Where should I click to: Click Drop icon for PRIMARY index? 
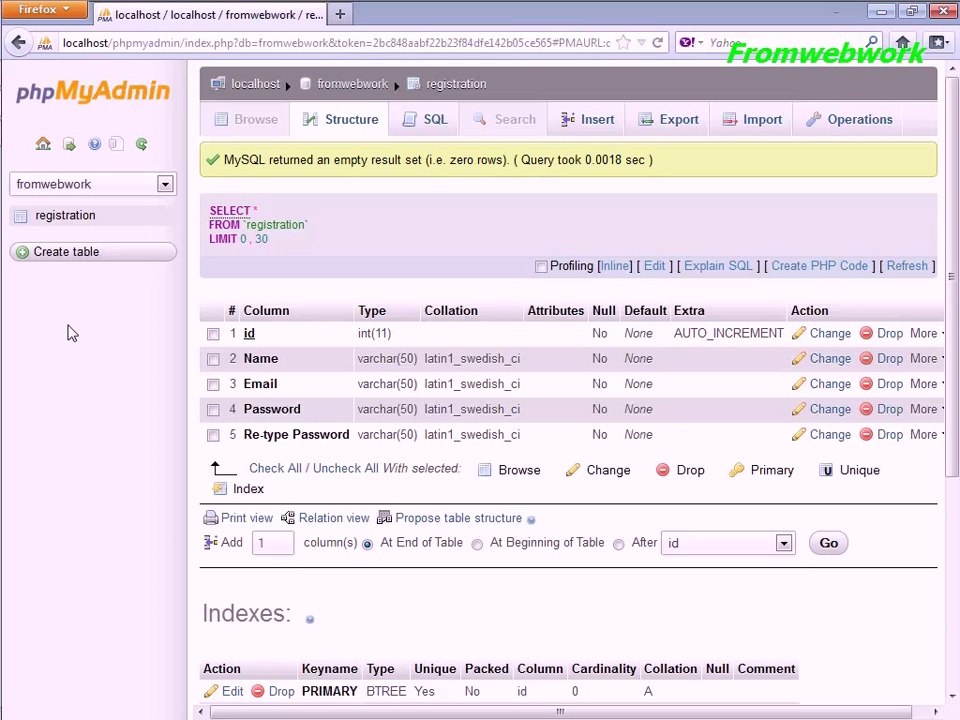point(258,691)
